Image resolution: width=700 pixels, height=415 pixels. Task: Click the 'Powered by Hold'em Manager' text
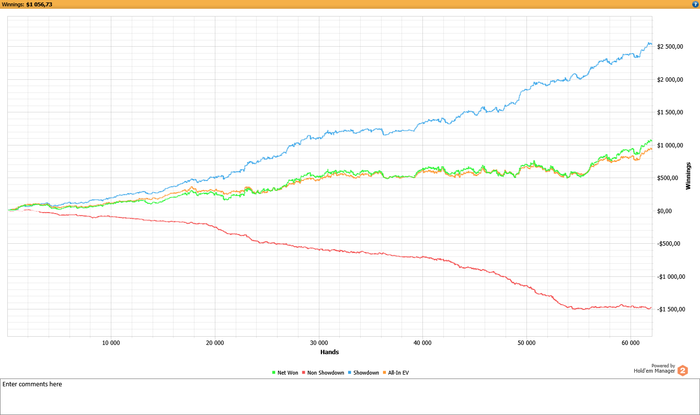pyautogui.click(x=654, y=368)
